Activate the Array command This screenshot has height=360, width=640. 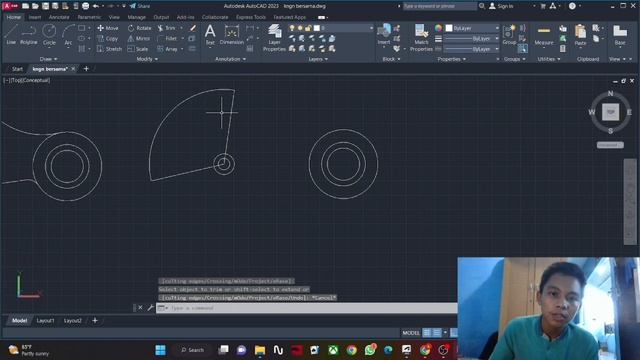[167, 49]
